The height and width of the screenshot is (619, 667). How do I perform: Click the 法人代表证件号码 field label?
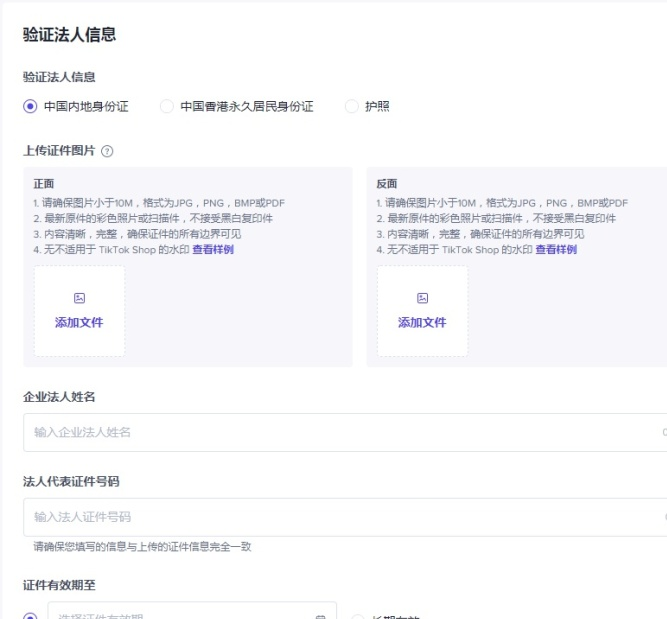point(71,482)
